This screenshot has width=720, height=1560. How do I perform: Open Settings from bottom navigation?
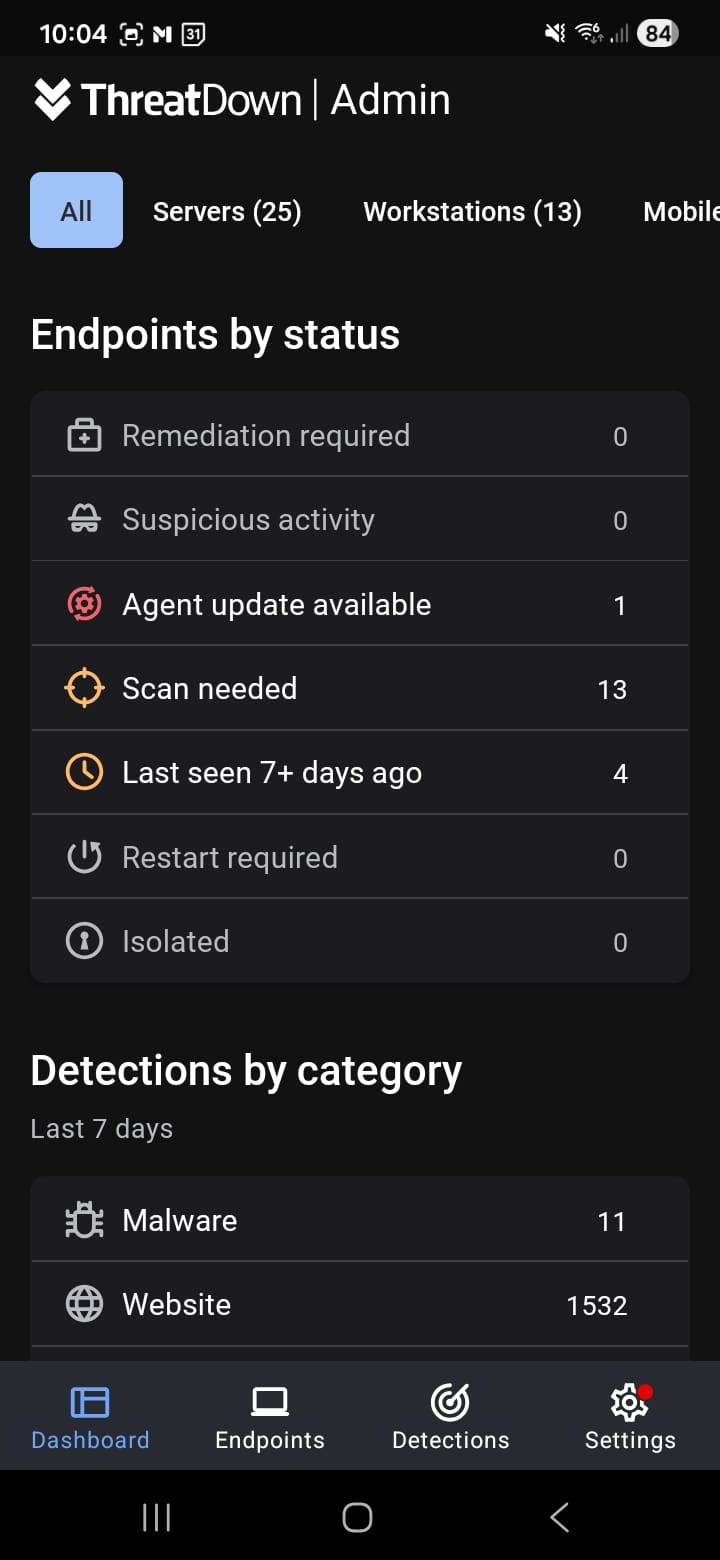(x=630, y=1417)
